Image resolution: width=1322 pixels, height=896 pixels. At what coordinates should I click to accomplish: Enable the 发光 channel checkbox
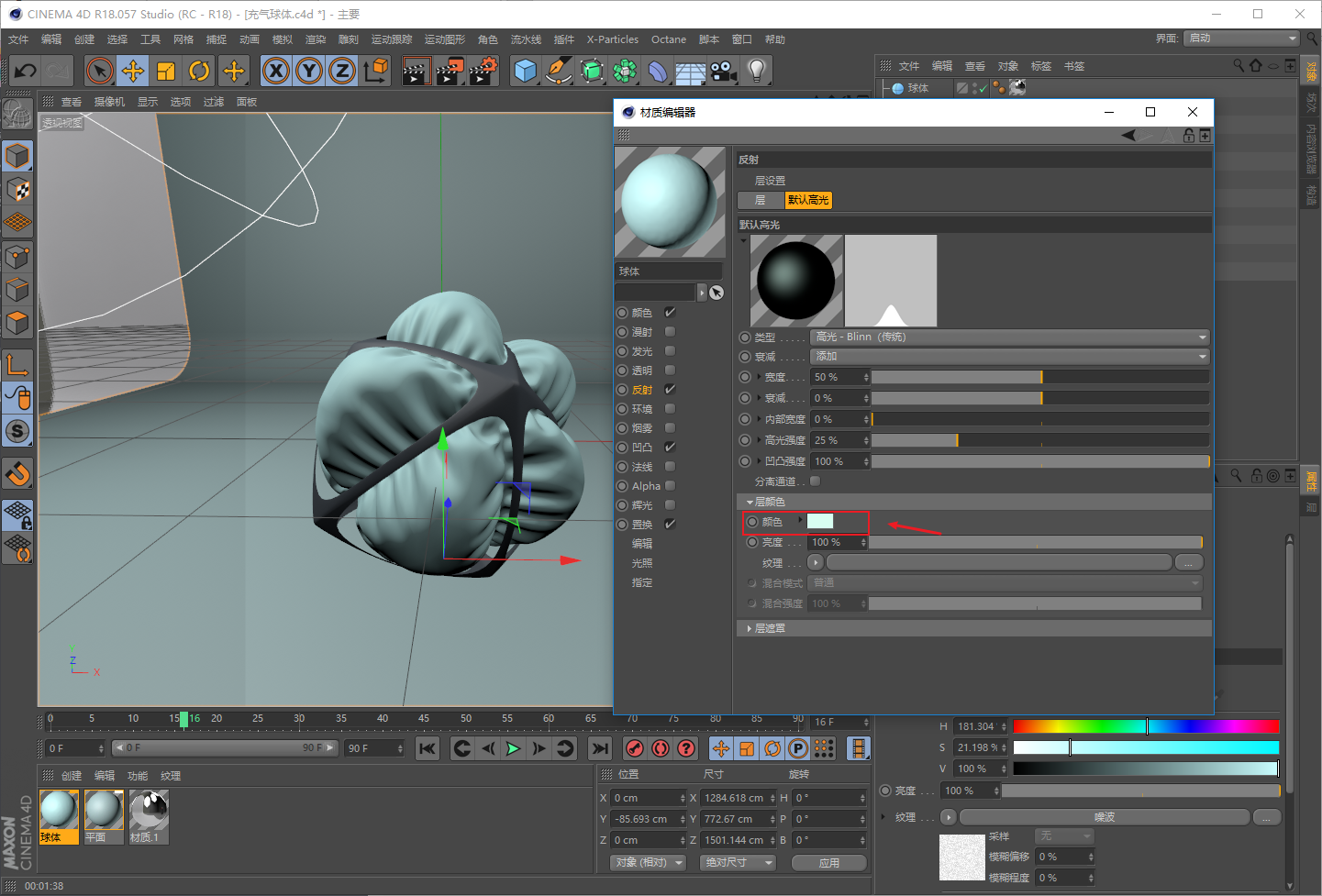[x=670, y=351]
